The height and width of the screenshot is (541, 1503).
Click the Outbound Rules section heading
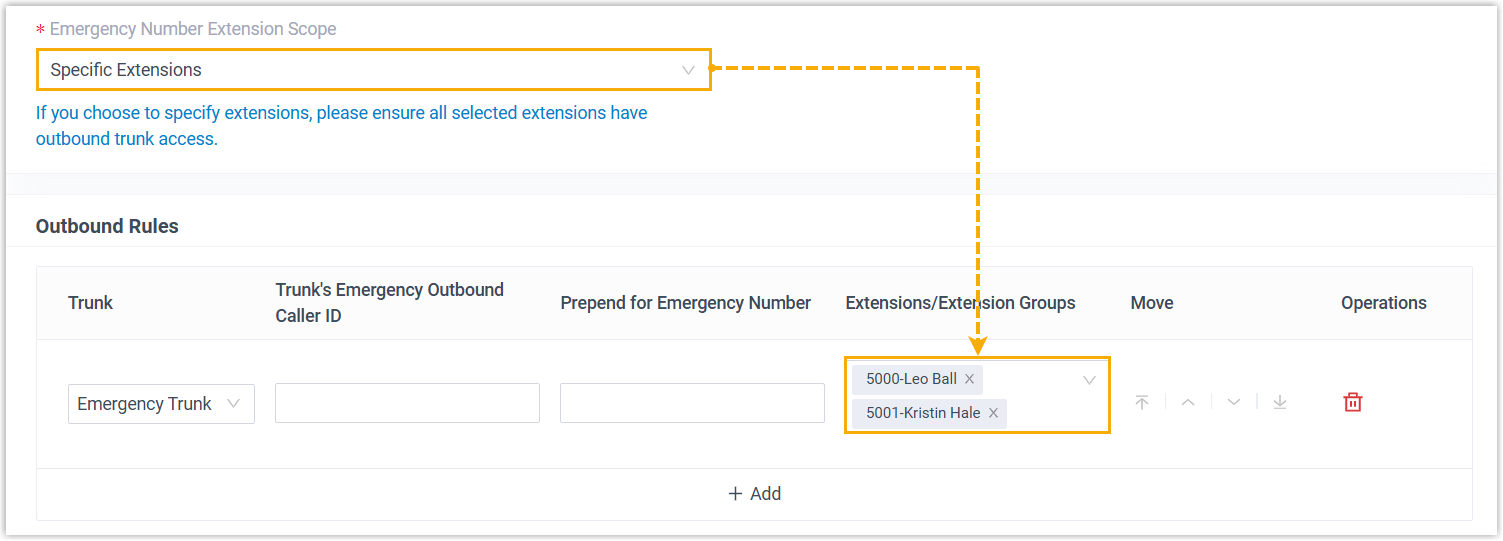[x=107, y=226]
